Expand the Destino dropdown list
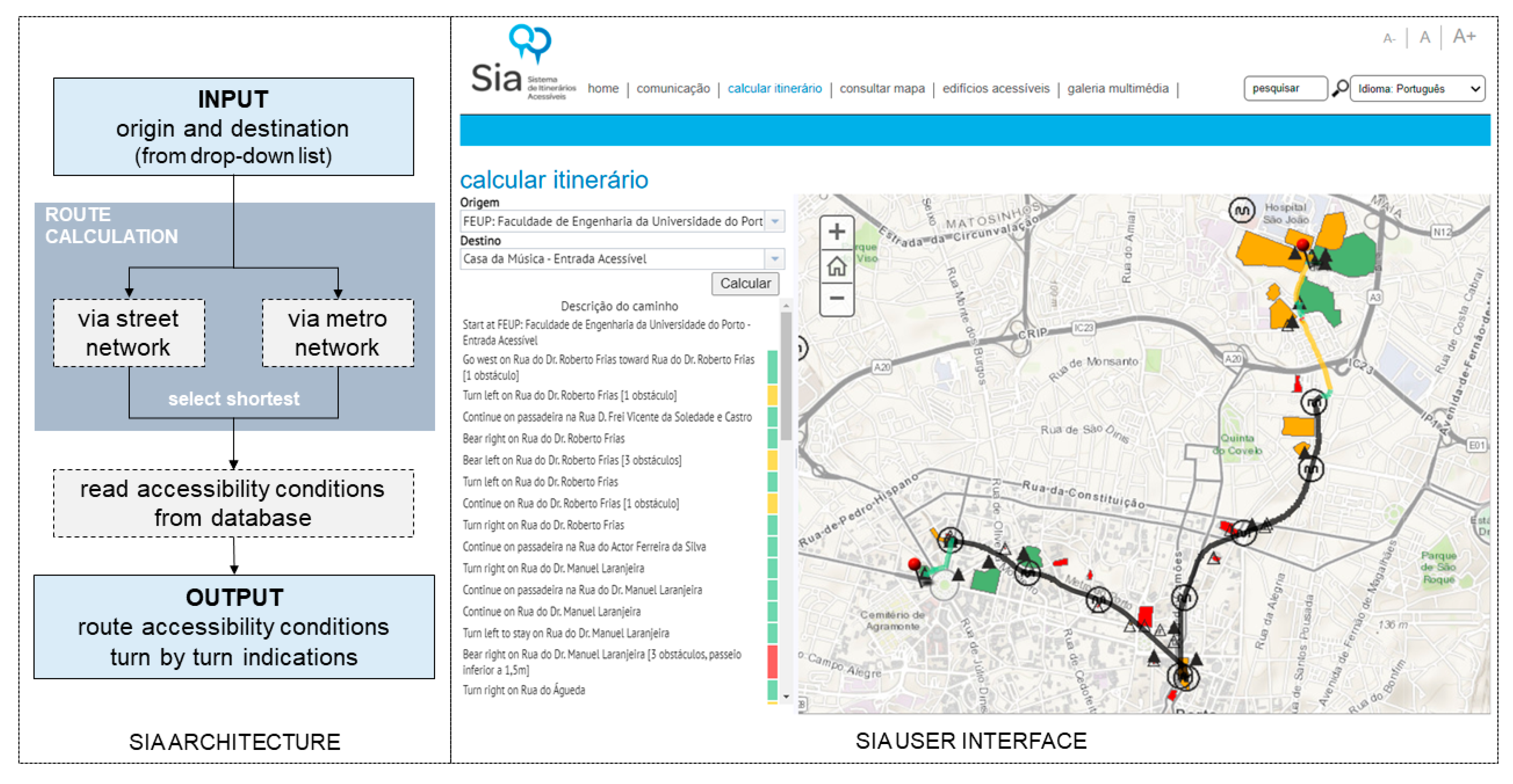1513x784 pixels. (775, 259)
